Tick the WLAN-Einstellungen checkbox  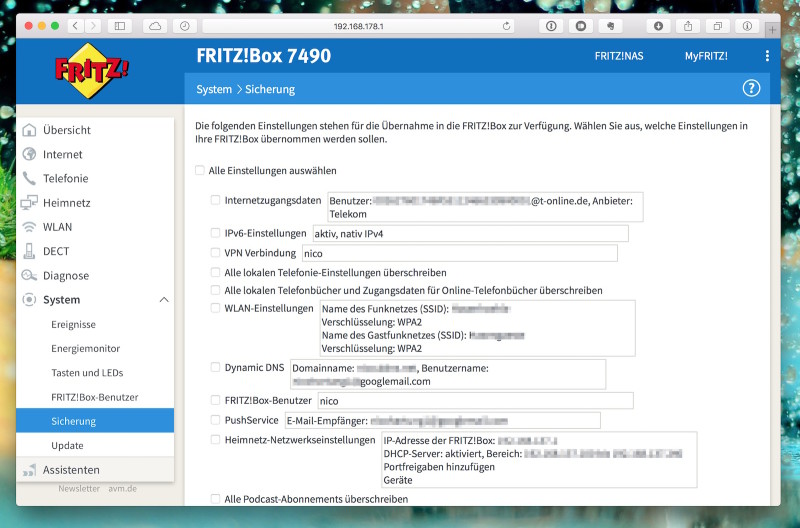tap(216, 308)
